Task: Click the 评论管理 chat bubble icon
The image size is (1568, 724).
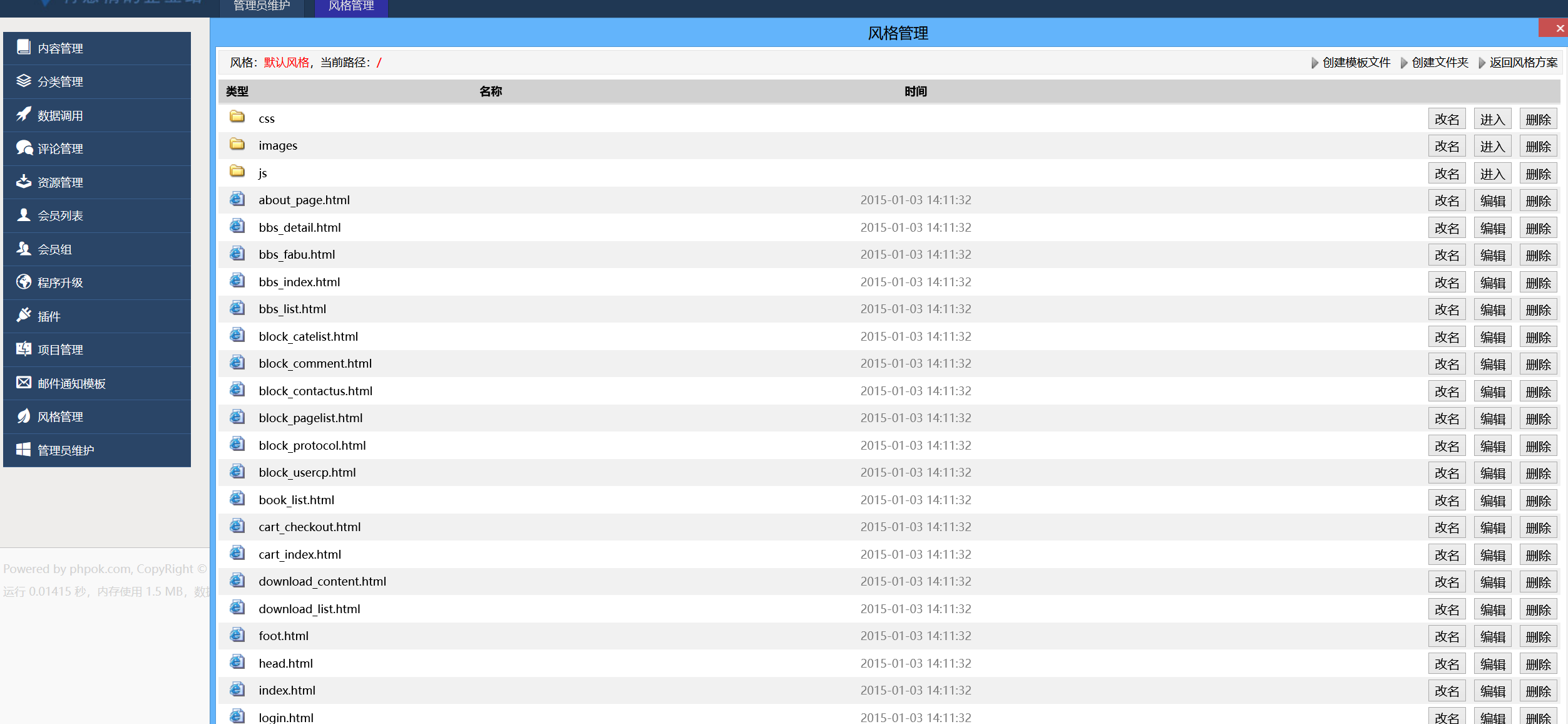Action: (24, 148)
